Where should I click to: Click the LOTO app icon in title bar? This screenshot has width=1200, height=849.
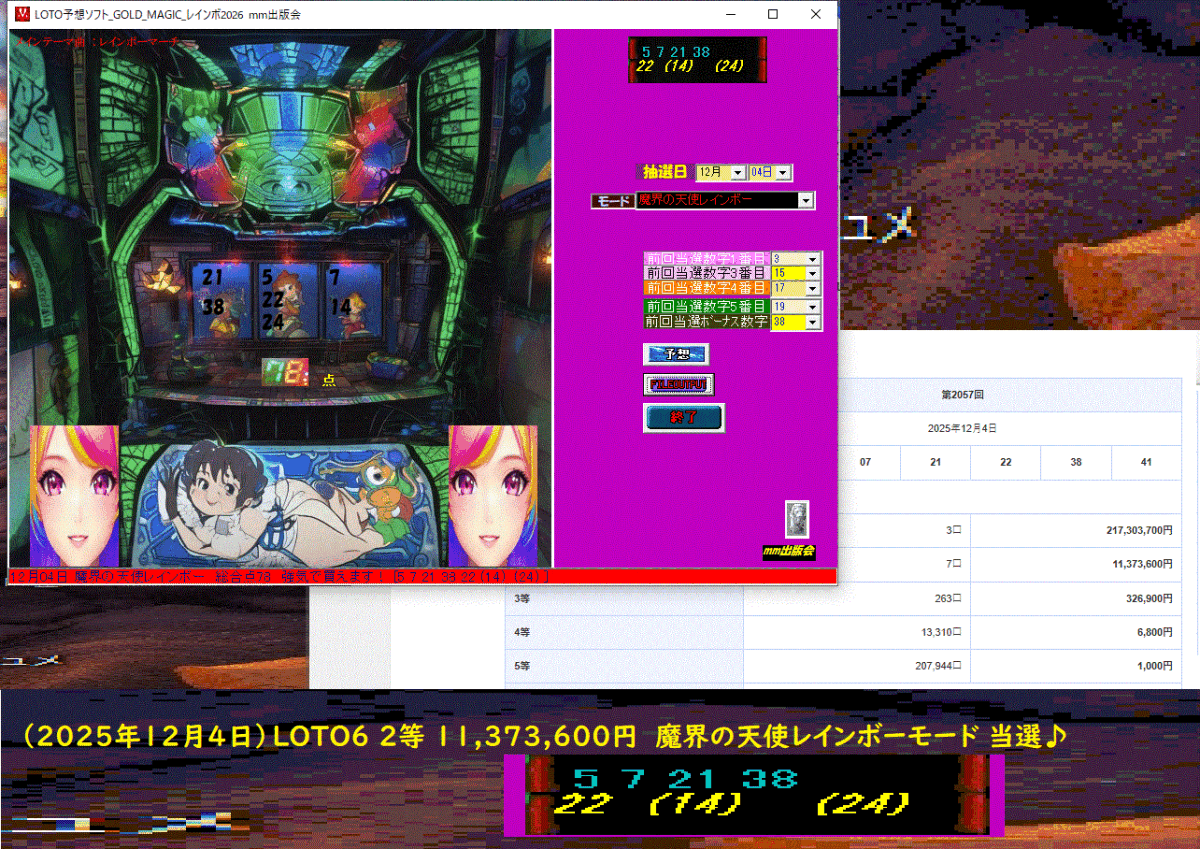point(24,15)
